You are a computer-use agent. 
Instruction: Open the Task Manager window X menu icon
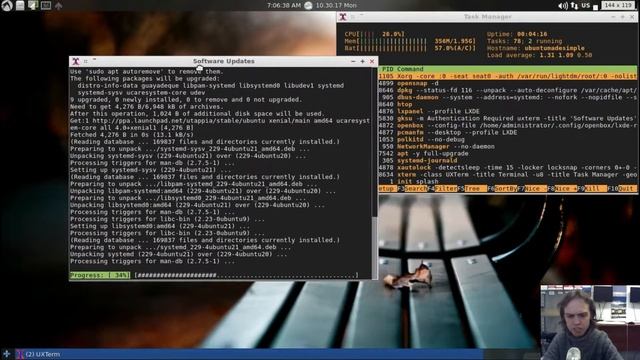343,17
